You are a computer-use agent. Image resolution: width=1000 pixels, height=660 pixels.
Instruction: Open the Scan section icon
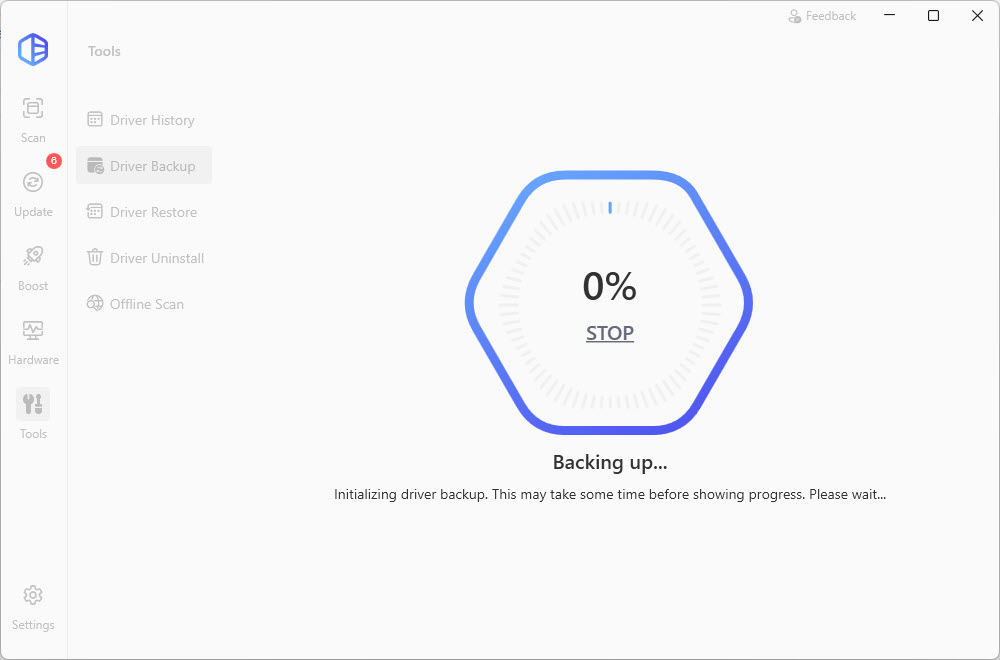click(33, 108)
